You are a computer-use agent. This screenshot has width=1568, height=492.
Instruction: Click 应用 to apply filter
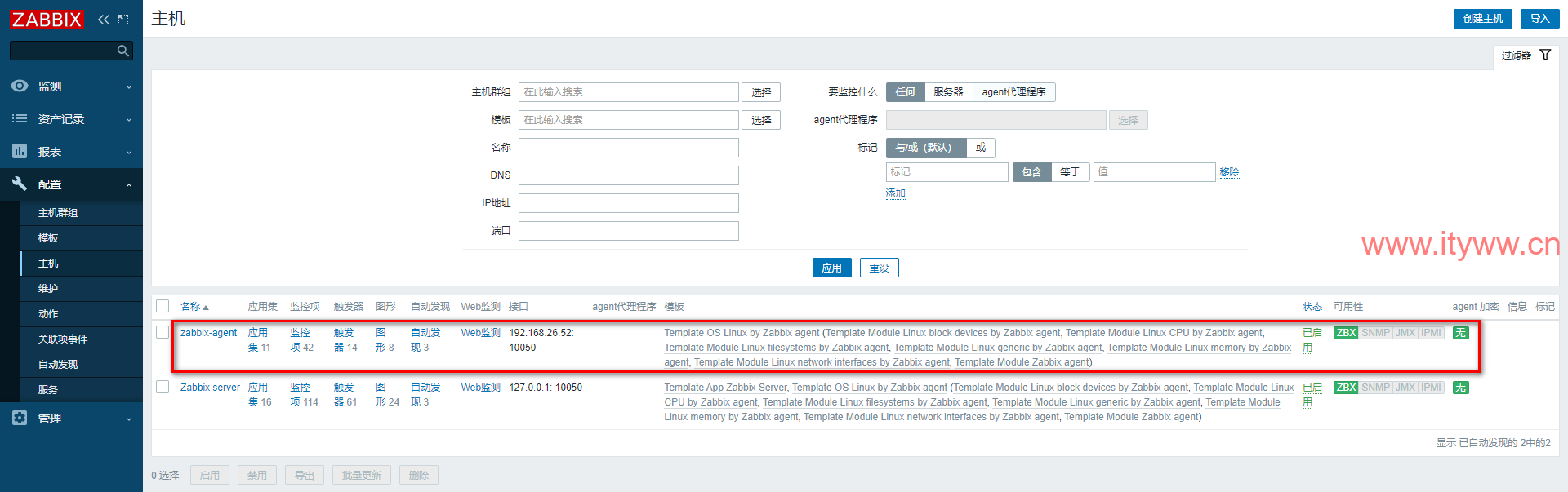pos(831,268)
